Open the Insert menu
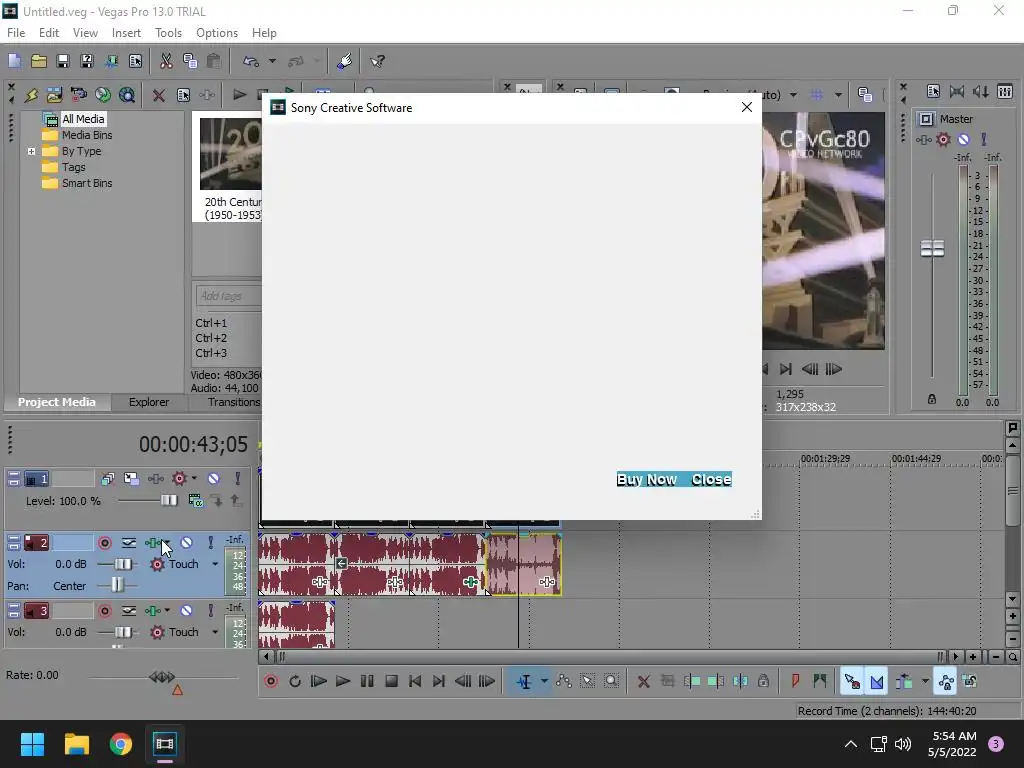Screen dimensions: 1024x768 [126, 33]
